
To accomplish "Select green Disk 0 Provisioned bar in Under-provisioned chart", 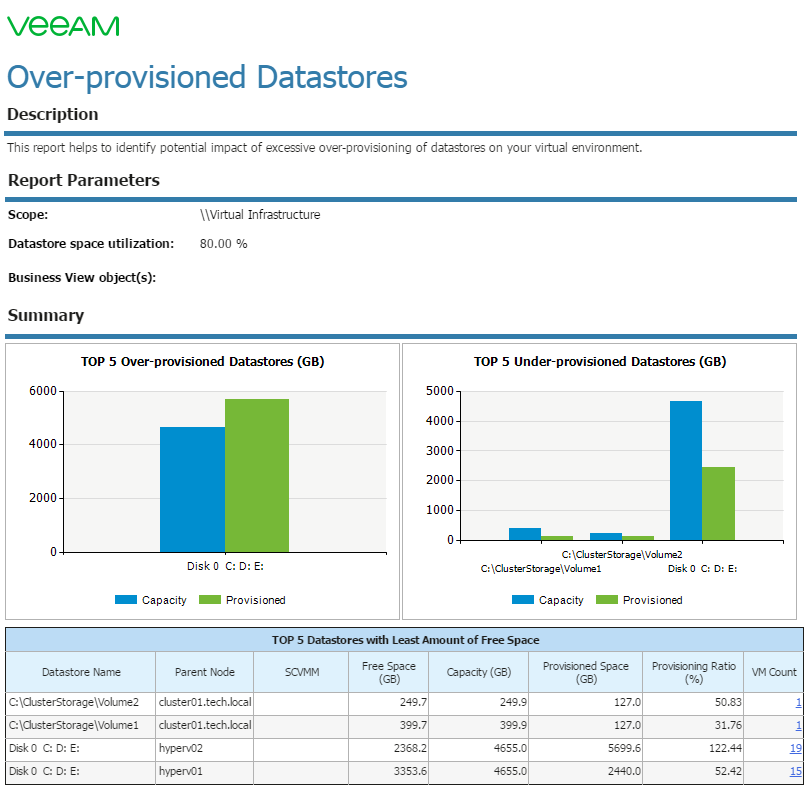I will coord(718,504).
